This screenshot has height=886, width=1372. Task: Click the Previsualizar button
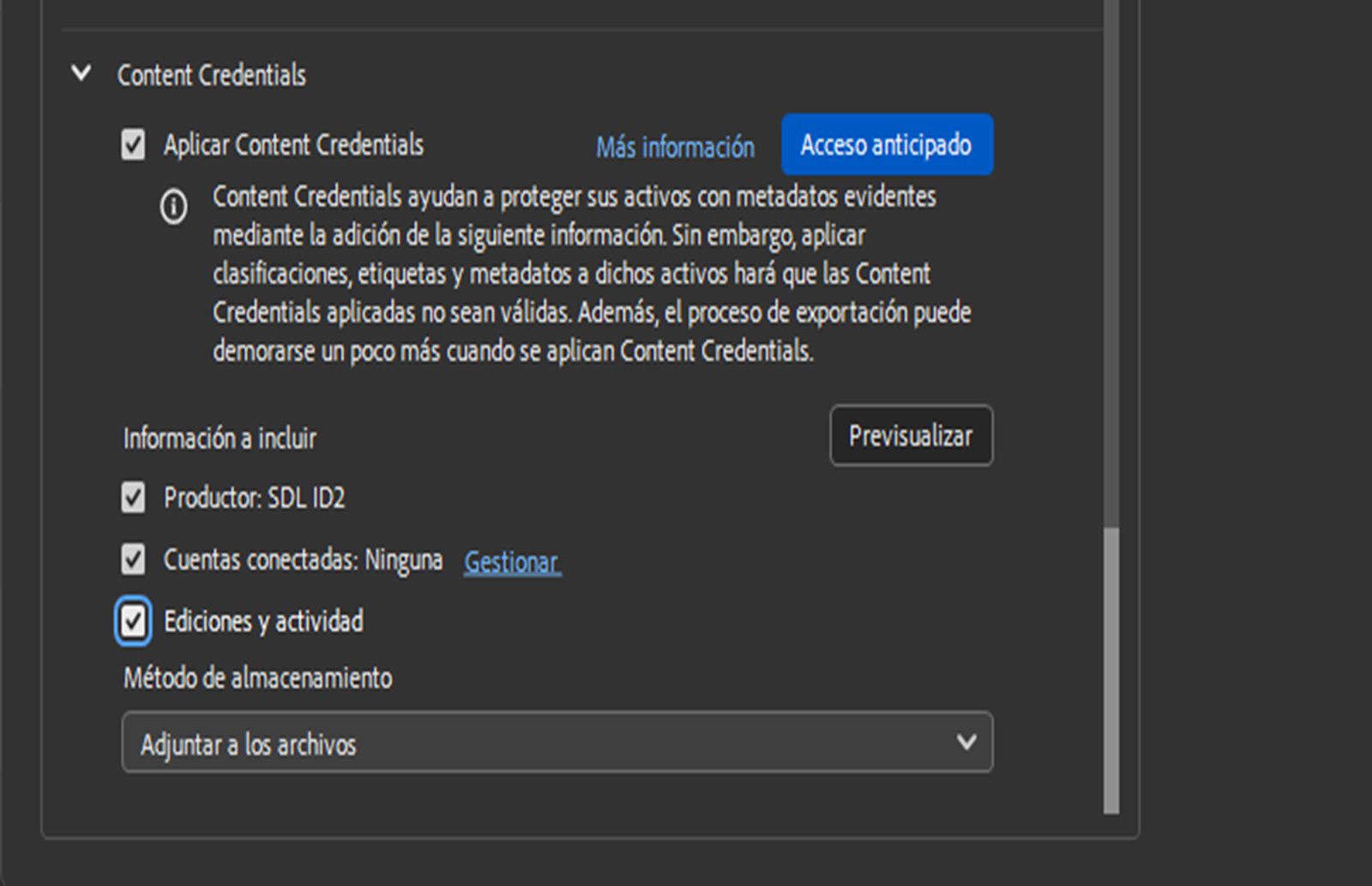coord(911,436)
